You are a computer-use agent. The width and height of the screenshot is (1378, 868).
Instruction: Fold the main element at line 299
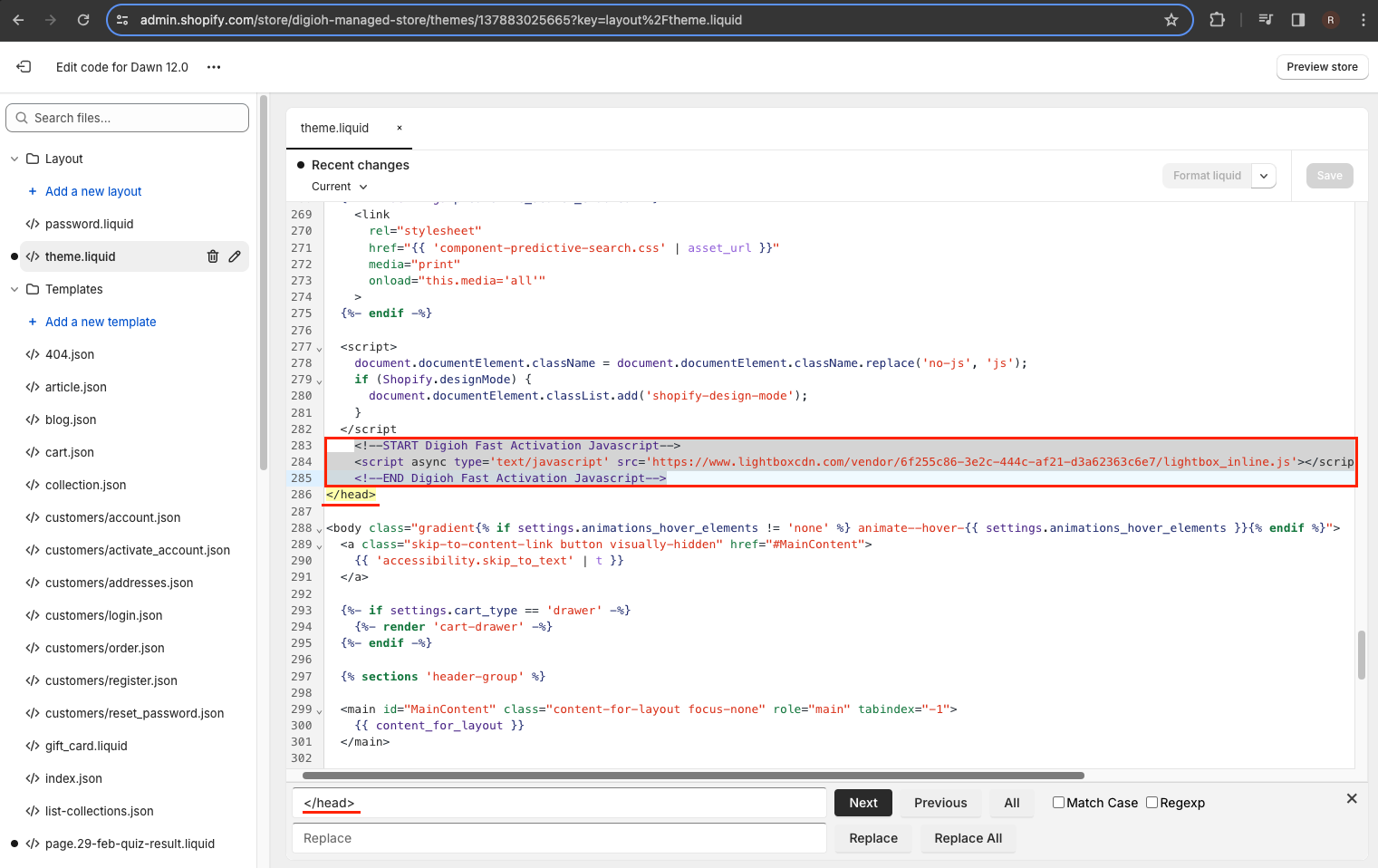pos(319,710)
